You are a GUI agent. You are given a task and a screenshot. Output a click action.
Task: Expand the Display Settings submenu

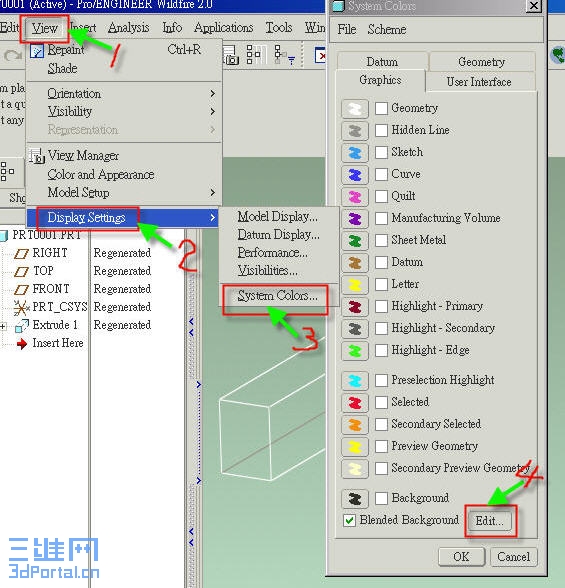click(x=123, y=218)
